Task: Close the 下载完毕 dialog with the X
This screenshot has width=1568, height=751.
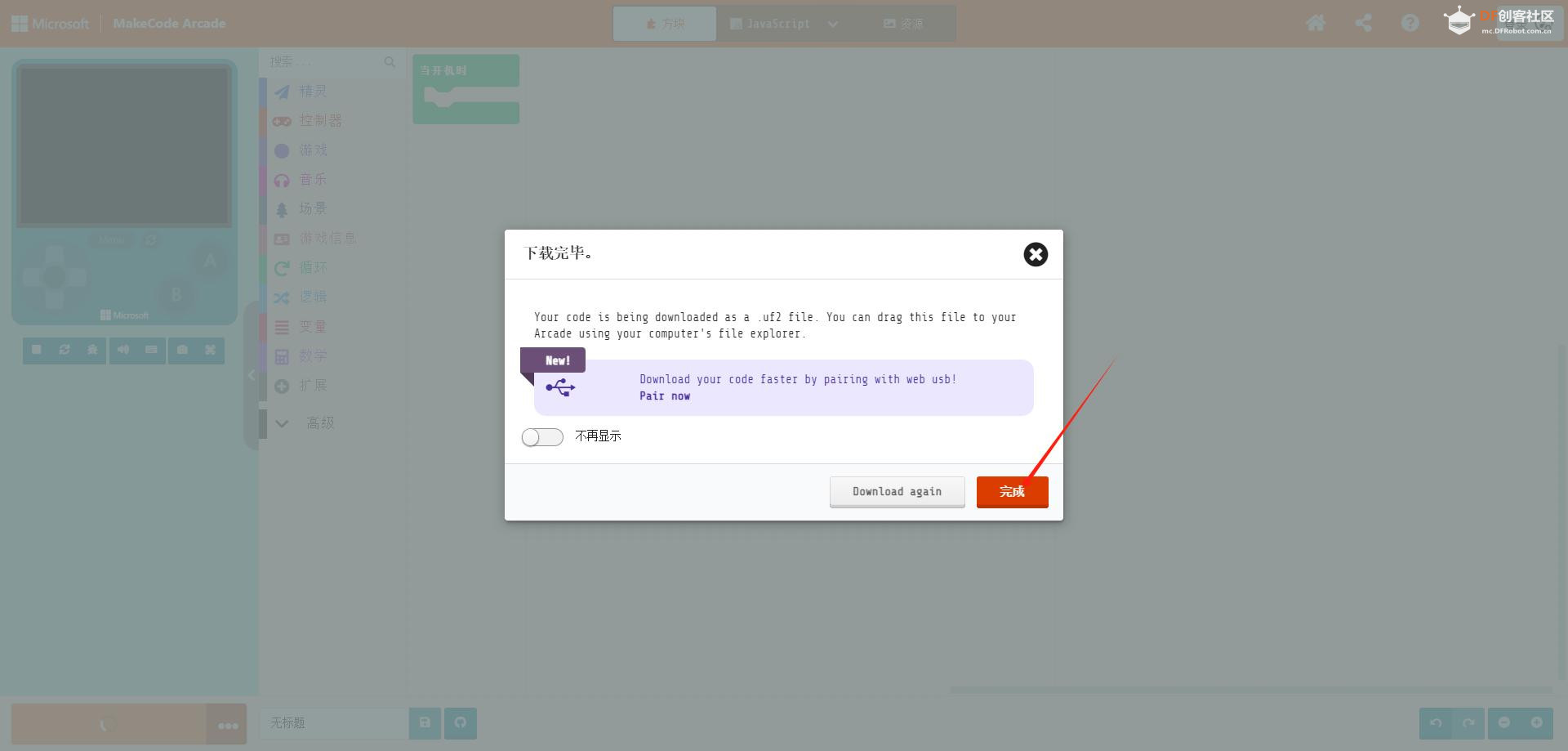Action: (x=1036, y=254)
